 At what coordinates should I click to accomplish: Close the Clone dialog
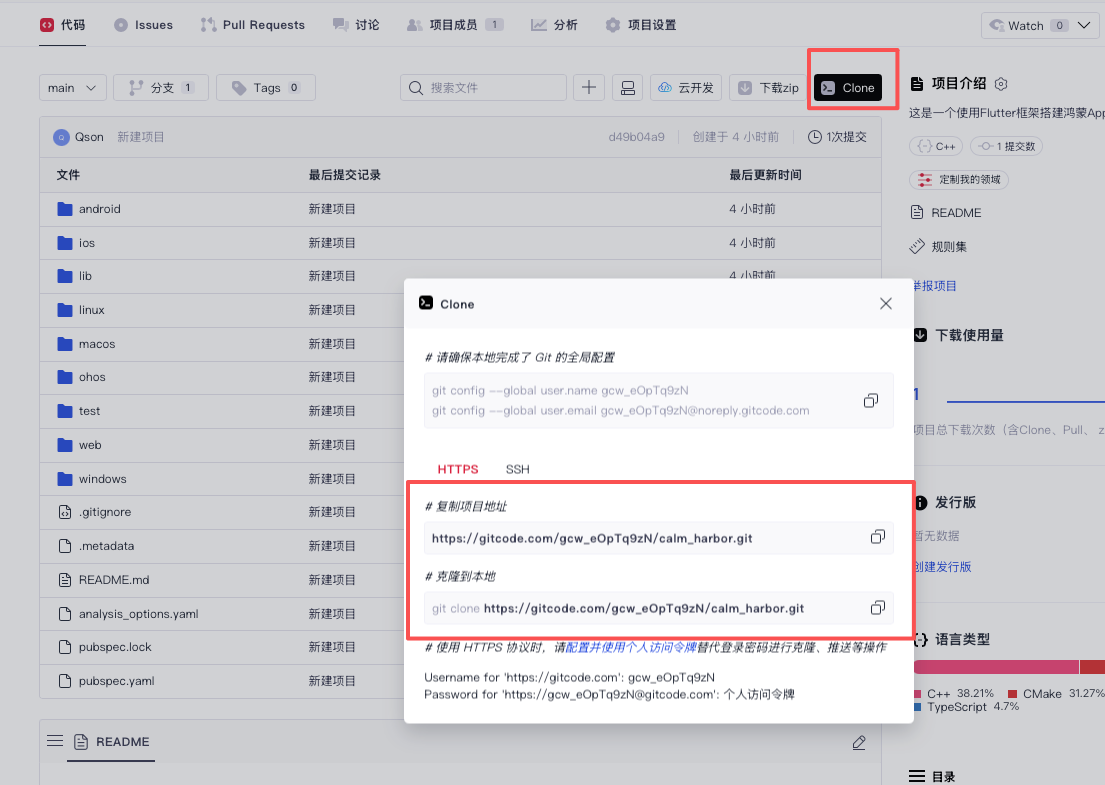(885, 304)
